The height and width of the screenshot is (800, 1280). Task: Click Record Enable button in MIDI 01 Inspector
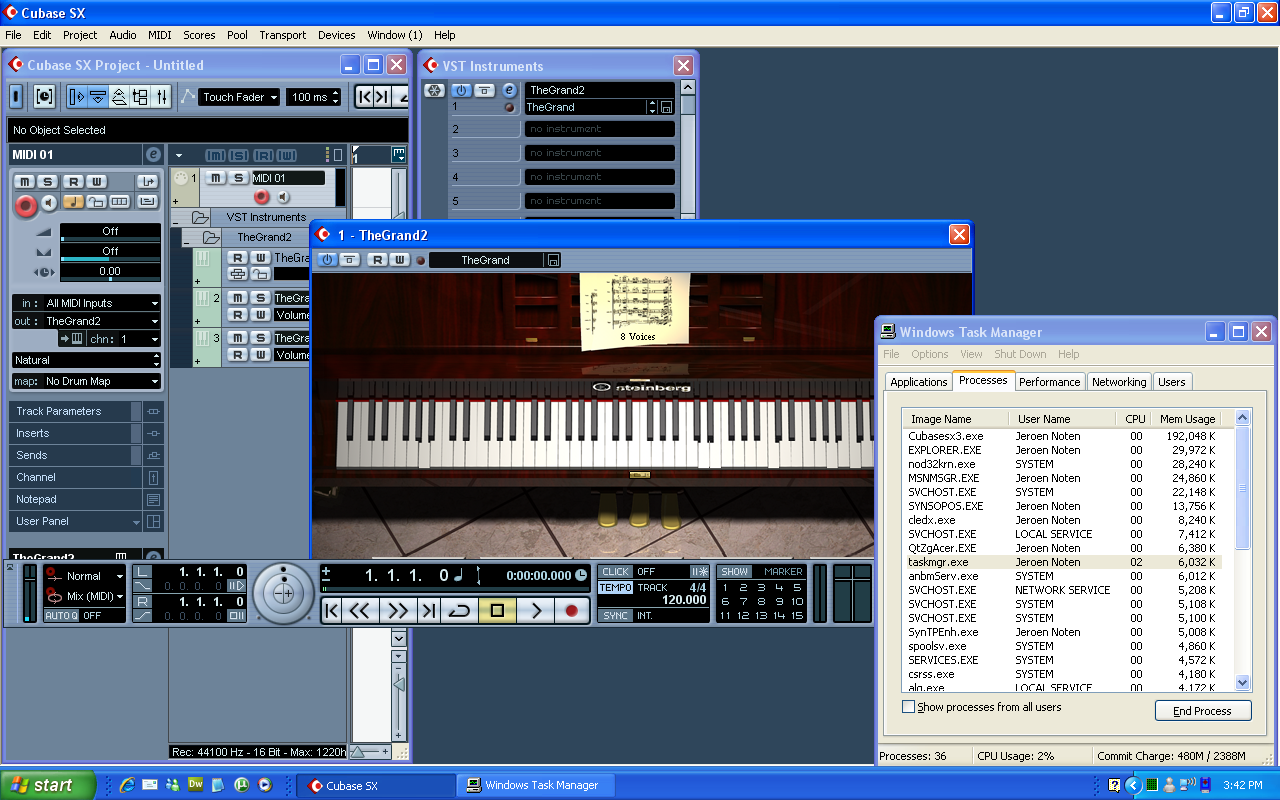(26, 205)
